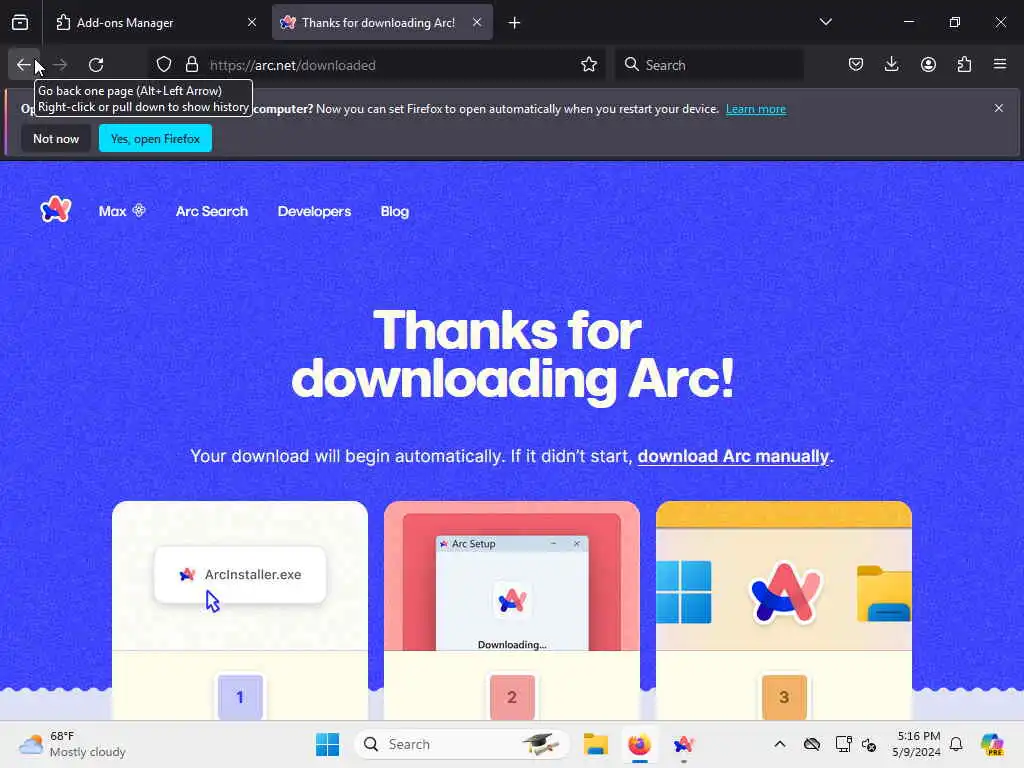Click the Arc Setup step 2 card image
The width and height of the screenshot is (1024, 768).
coord(512,576)
